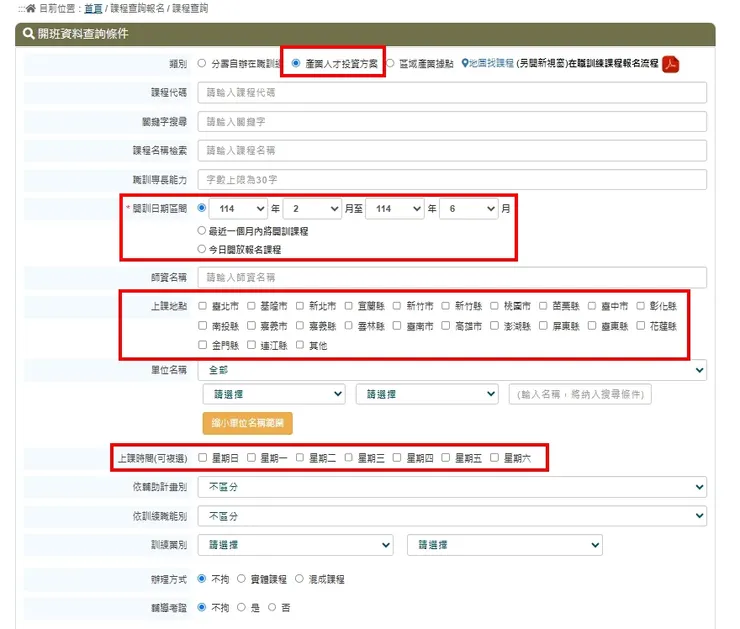The image size is (740, 629).
Task: Select 不拘 under 辦理方式
Action: point(202,579)
